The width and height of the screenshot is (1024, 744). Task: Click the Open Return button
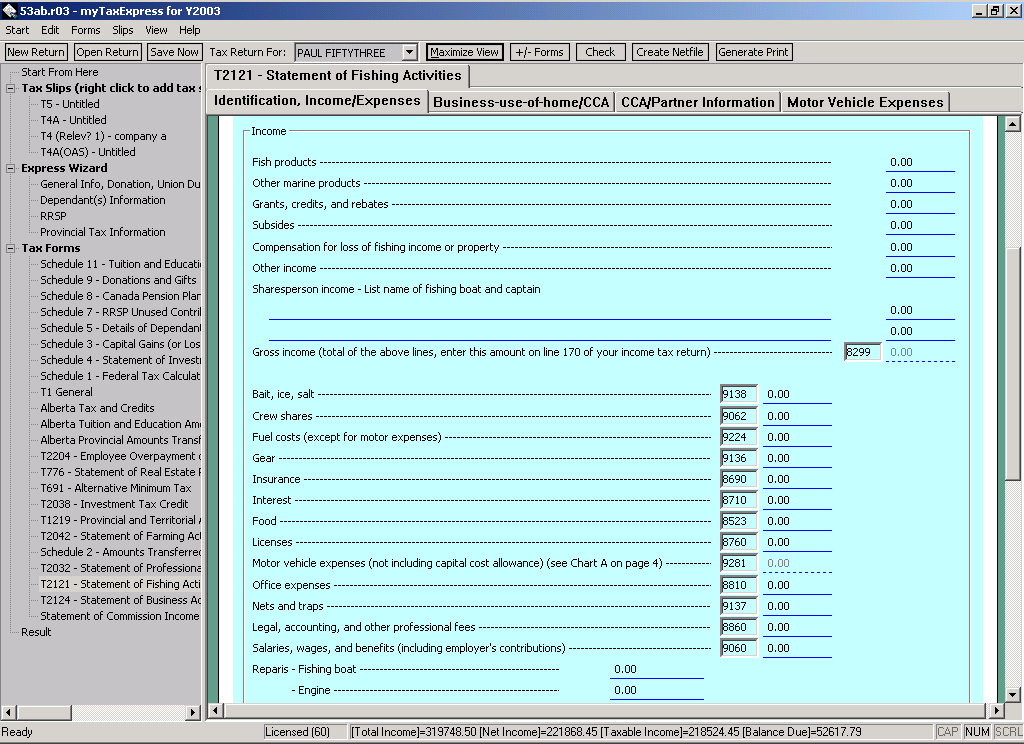(x=107, y=52)
